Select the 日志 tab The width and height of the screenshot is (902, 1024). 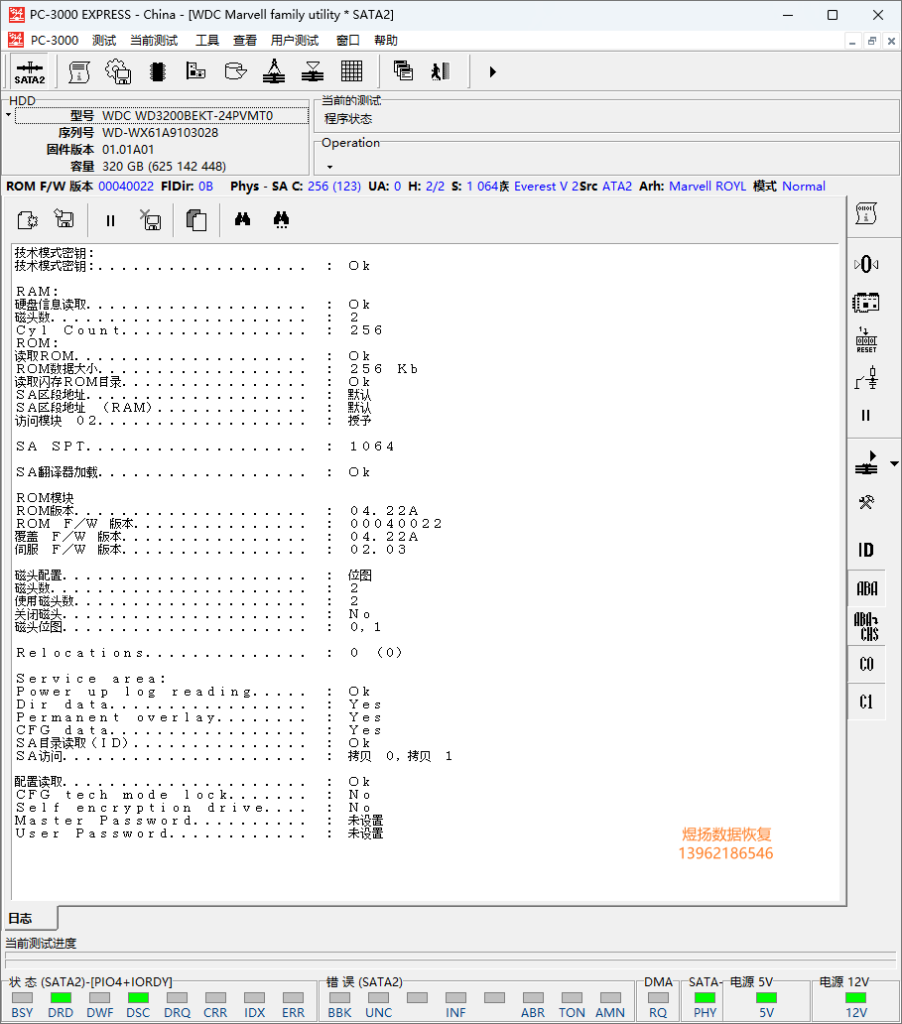point(29,918)
